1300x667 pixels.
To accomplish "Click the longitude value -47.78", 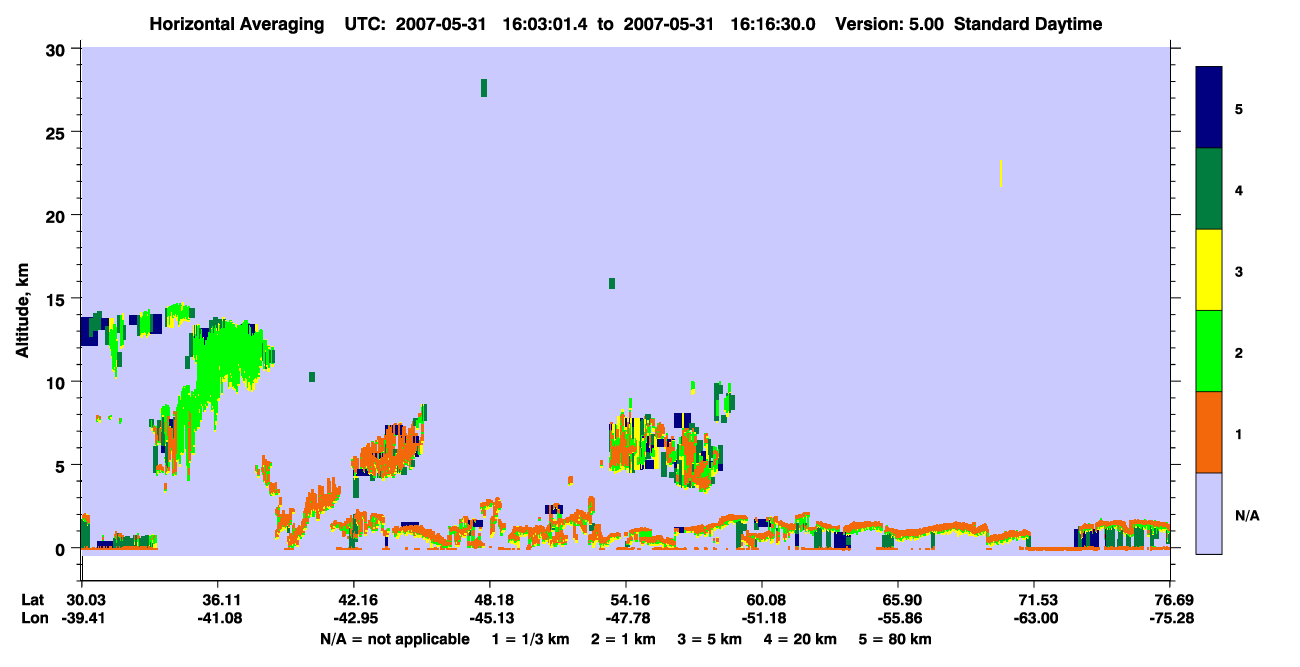I will pyautogui.click(x=626, y=618).
